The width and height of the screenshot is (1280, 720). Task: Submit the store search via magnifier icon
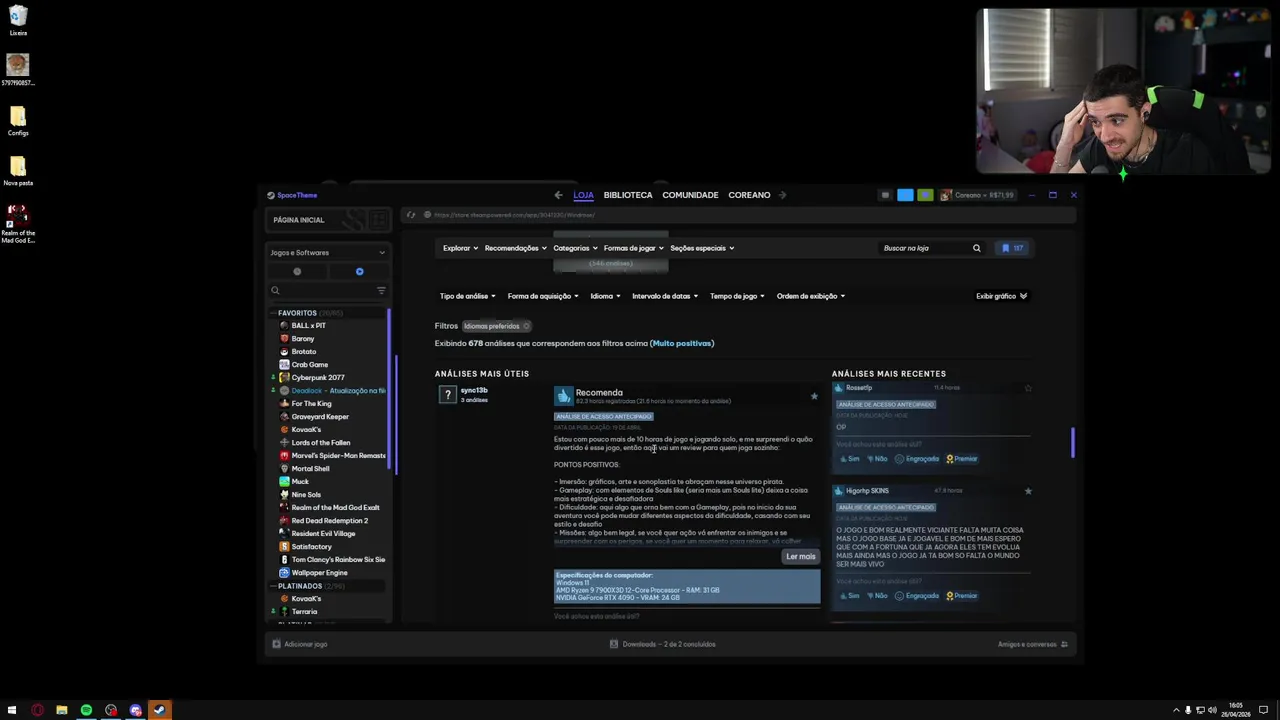click(x=977, y=248)
